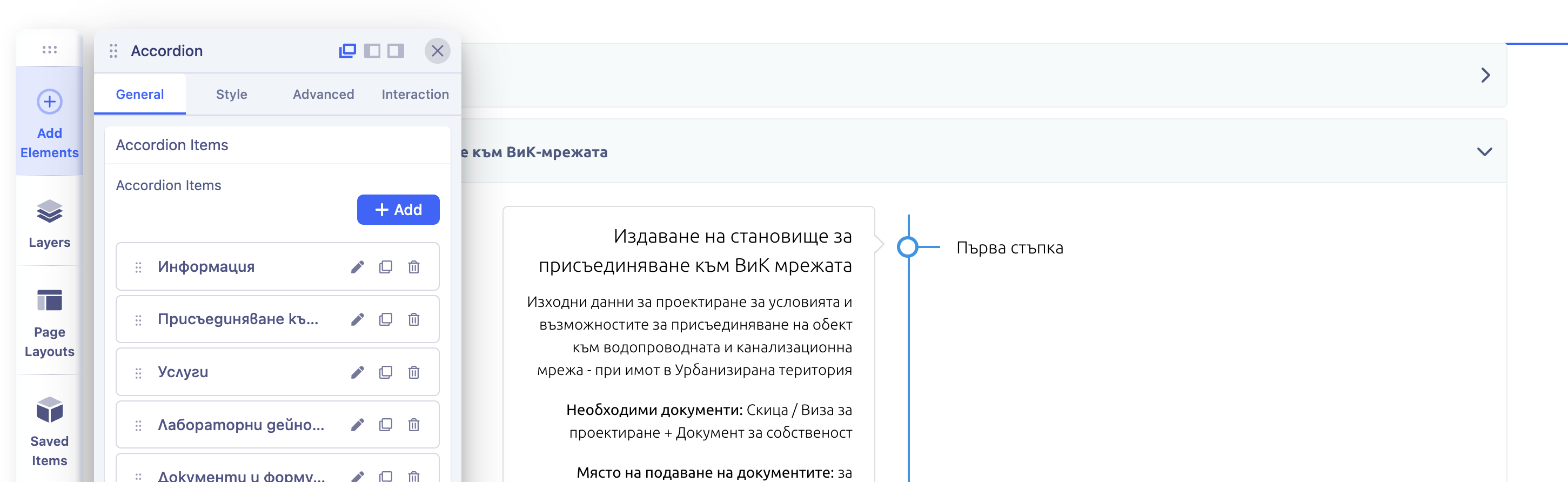Click the Издаване на становище heading
Image resolution: width=1568 pixels, height=482 pixels.
tap(696, 251)
